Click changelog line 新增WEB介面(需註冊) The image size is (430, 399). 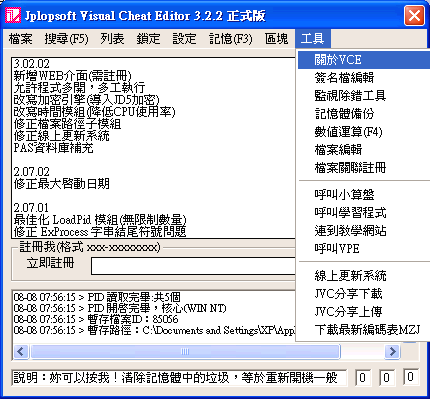pos(73,76)
